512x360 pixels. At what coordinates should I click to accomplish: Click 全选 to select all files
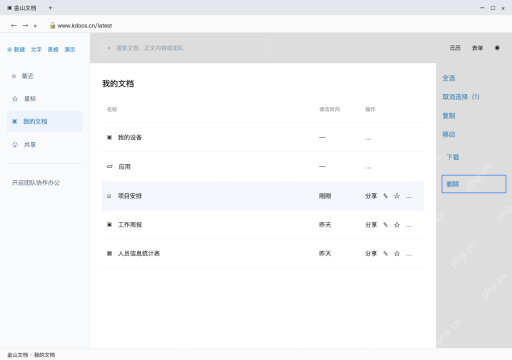point(449,78)
